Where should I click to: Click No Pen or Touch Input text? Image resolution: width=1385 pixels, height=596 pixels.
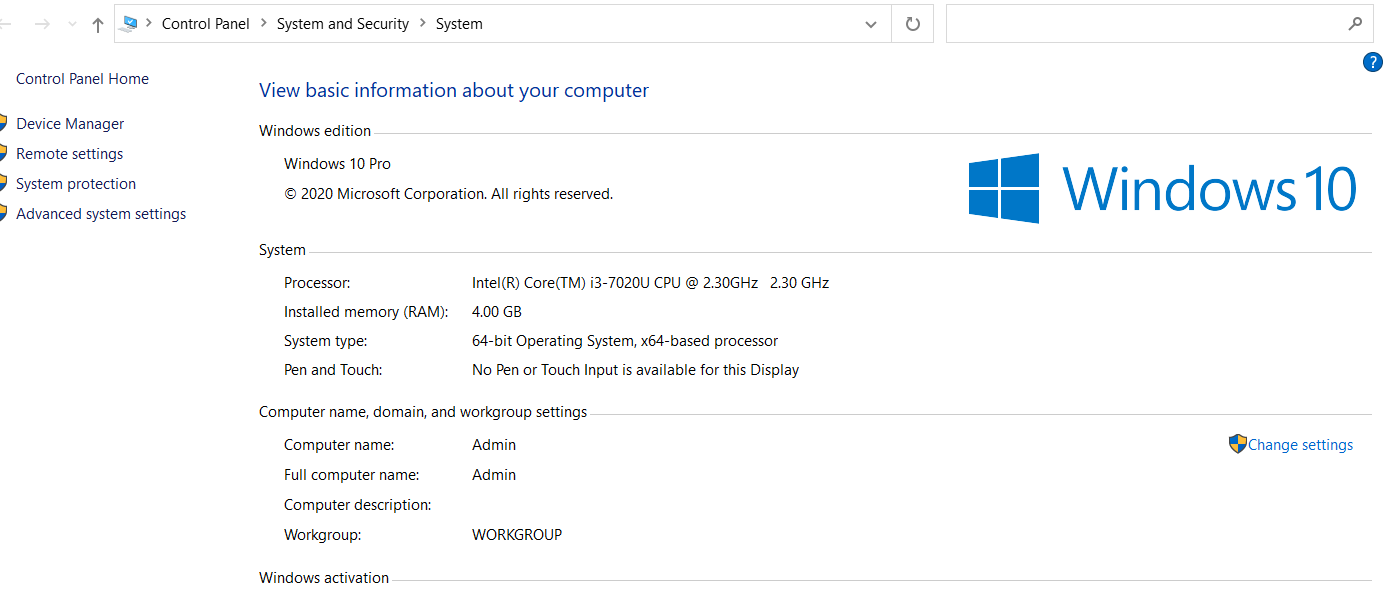(635, 370)
